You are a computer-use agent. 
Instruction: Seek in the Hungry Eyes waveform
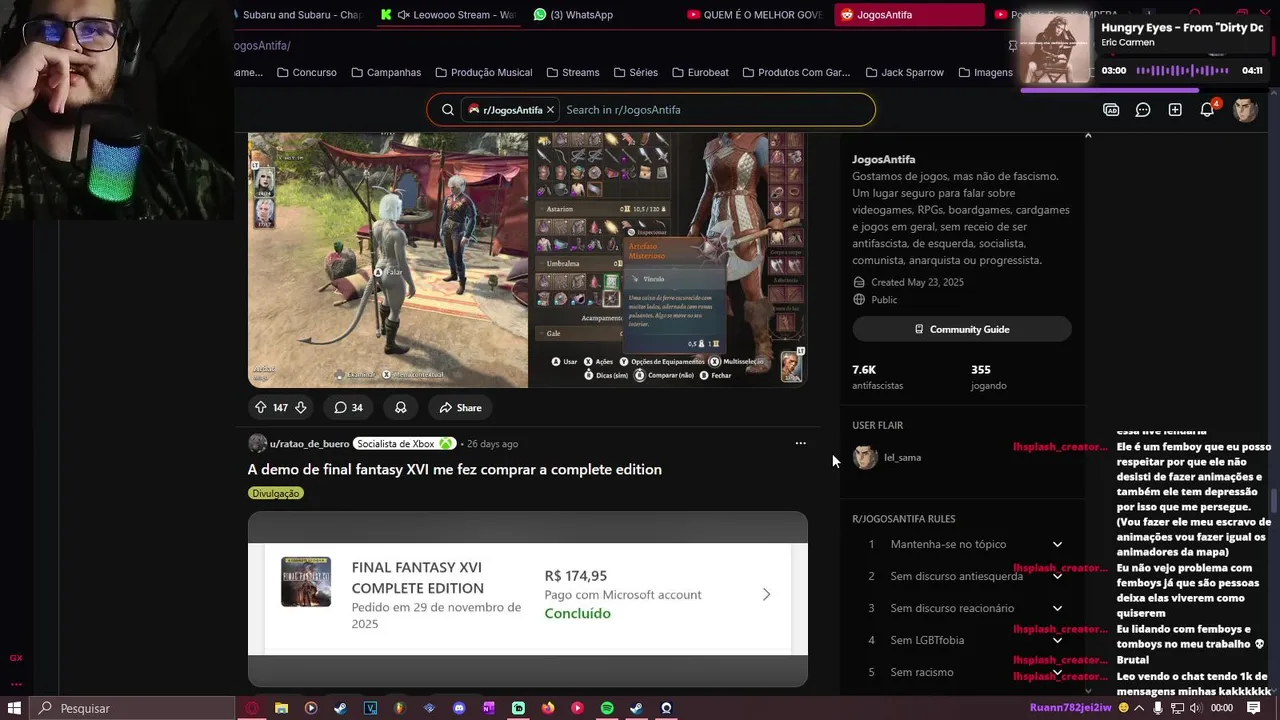pyautogui.click(x=1182, y=71)
